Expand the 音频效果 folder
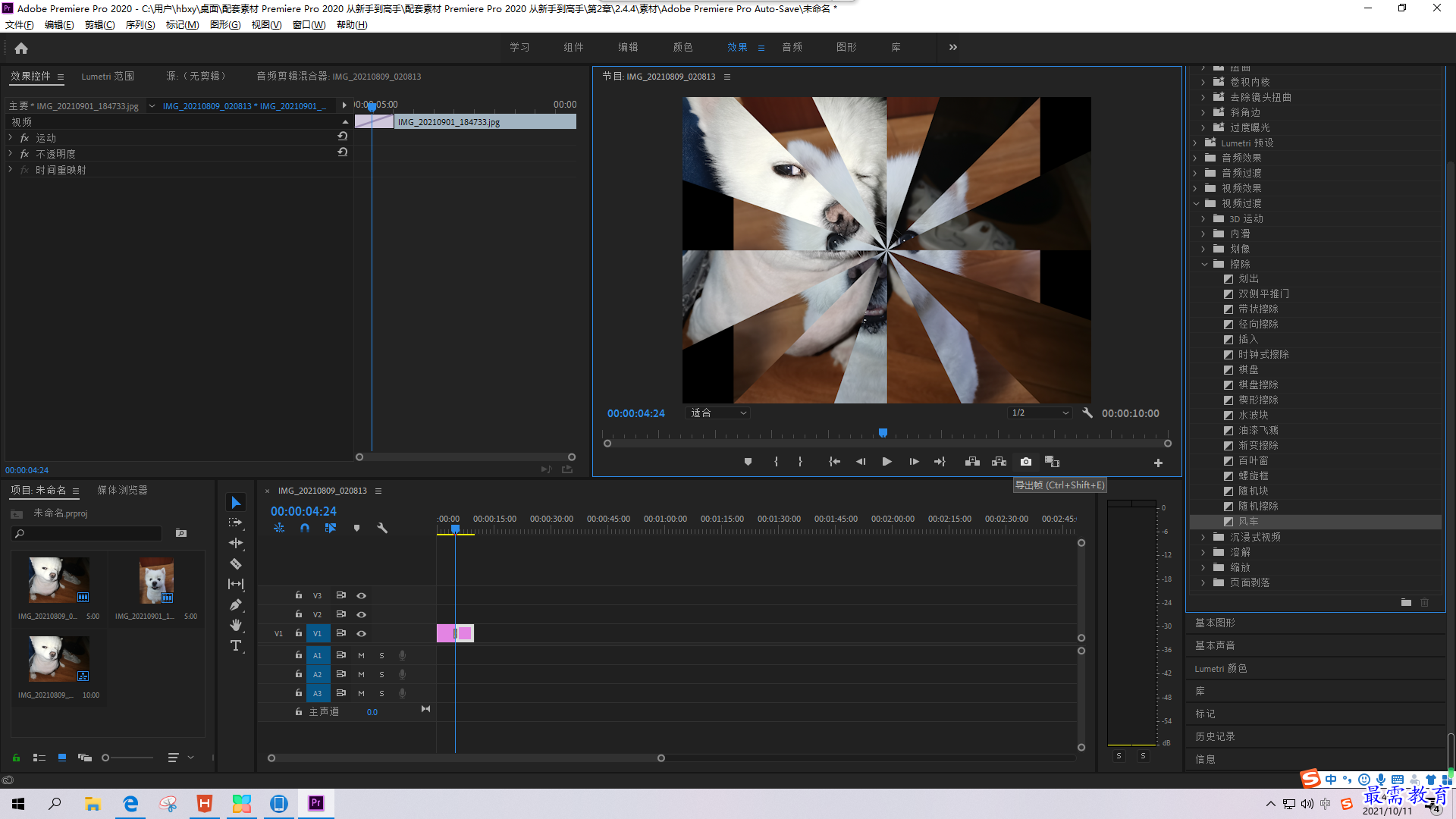 [1196, 158]
